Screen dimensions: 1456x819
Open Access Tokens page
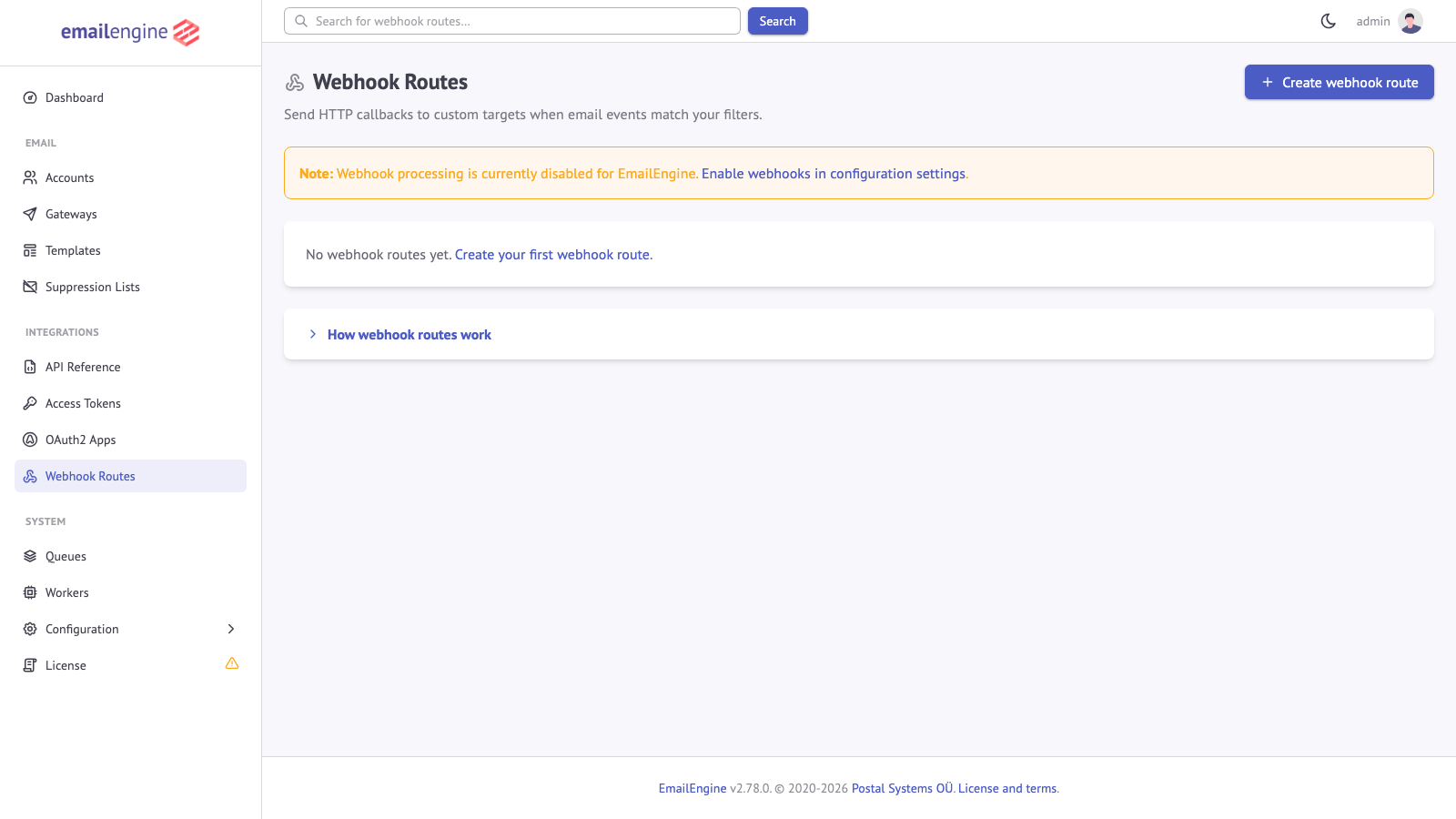[130, 403]
